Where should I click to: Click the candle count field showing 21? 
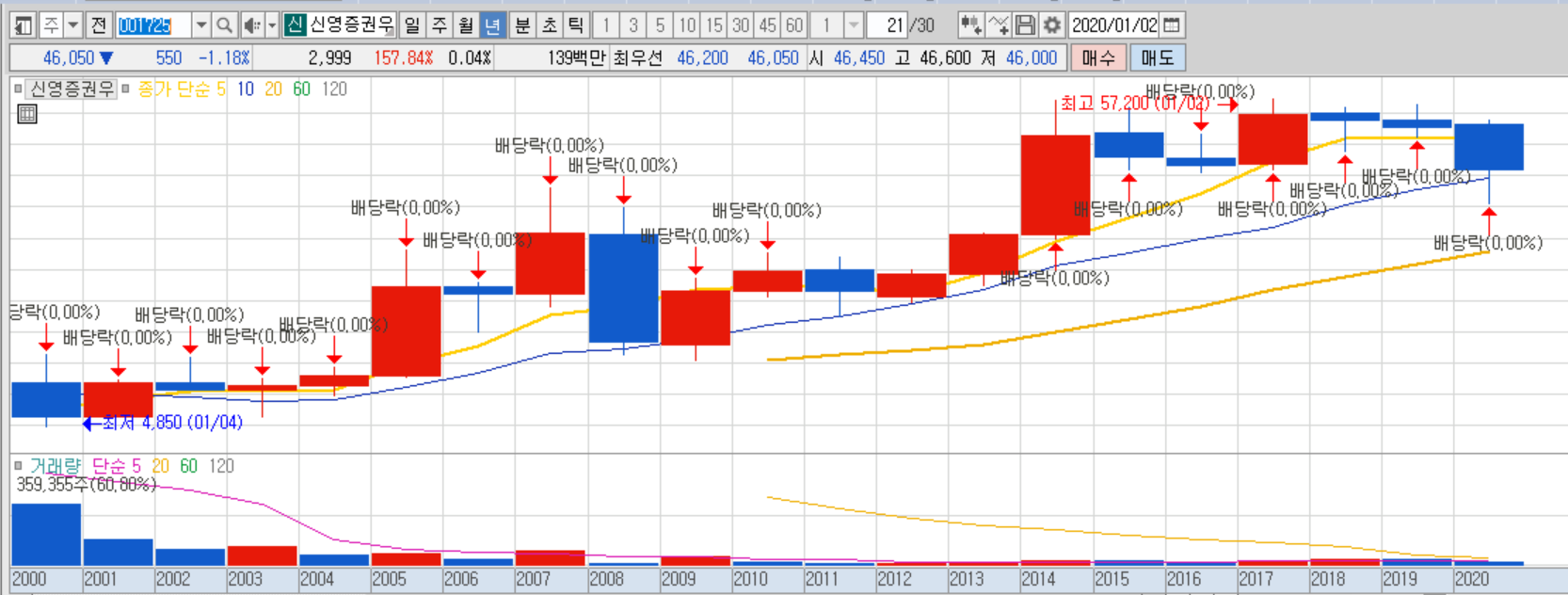887,25
